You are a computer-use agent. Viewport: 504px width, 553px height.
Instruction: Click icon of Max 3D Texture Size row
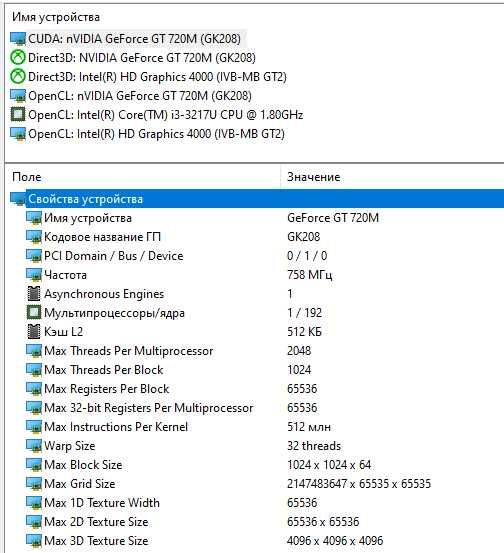[34, 541]
